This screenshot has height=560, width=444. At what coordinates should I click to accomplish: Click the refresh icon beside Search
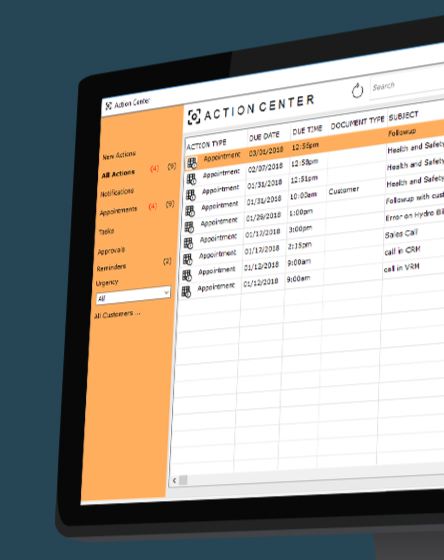point(357,91)
